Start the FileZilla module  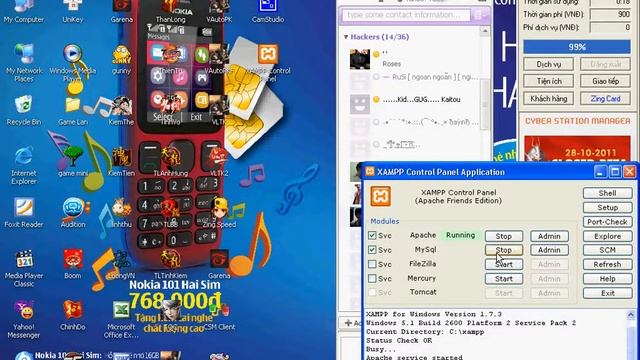[504, 264]
